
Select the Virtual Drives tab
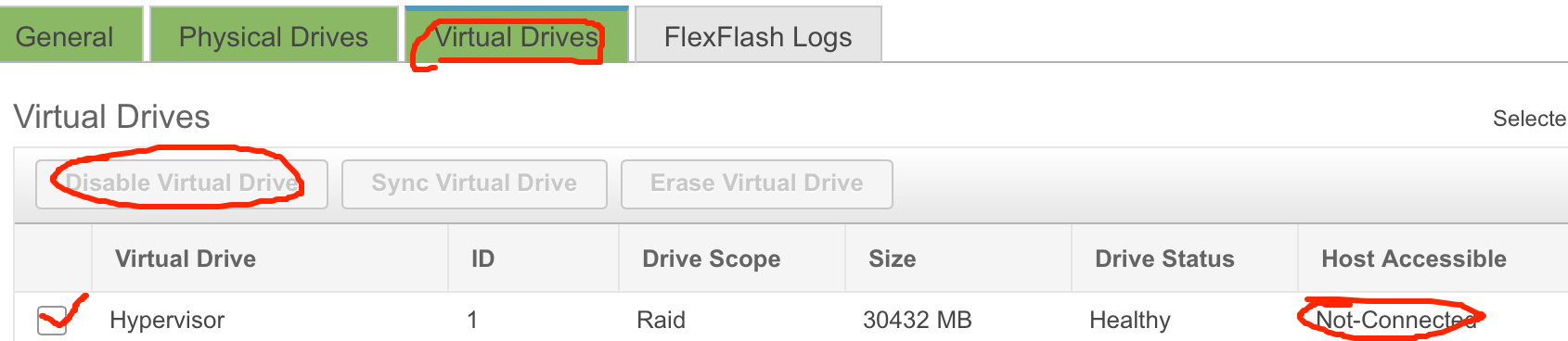pyautogui.click(x=517, y=35)
